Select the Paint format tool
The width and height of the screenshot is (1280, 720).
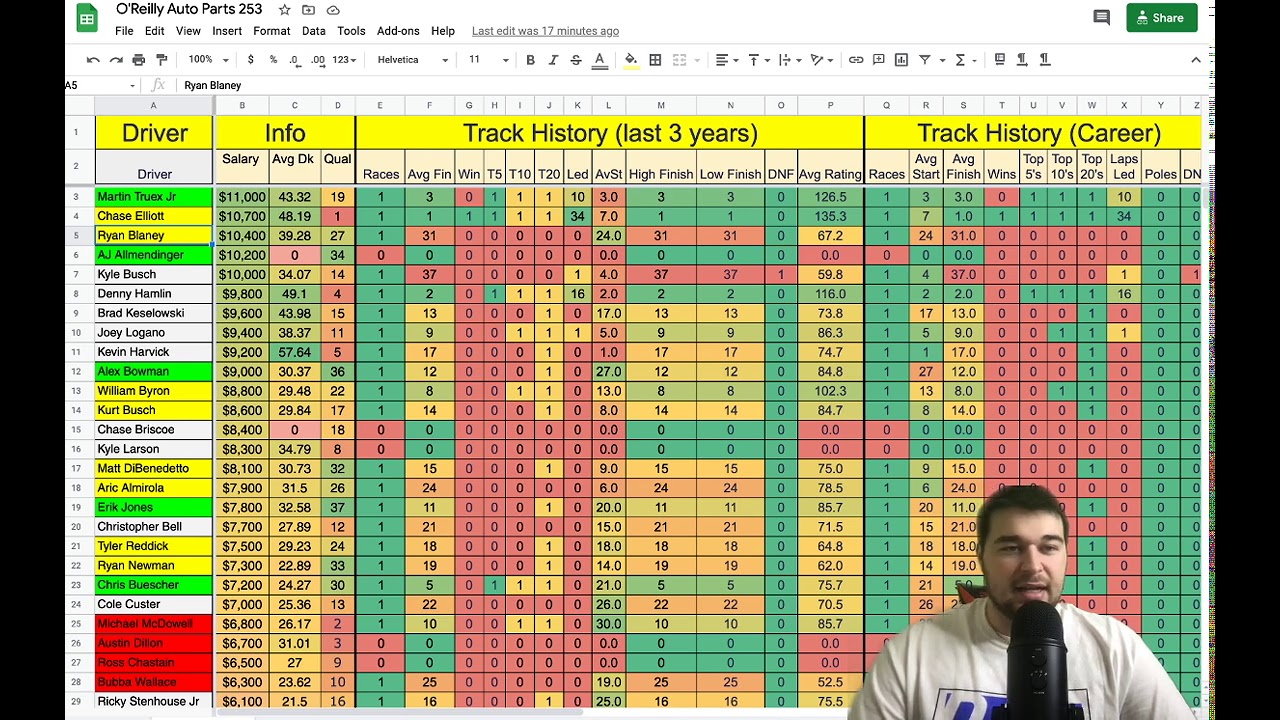(x=161, y=60)
